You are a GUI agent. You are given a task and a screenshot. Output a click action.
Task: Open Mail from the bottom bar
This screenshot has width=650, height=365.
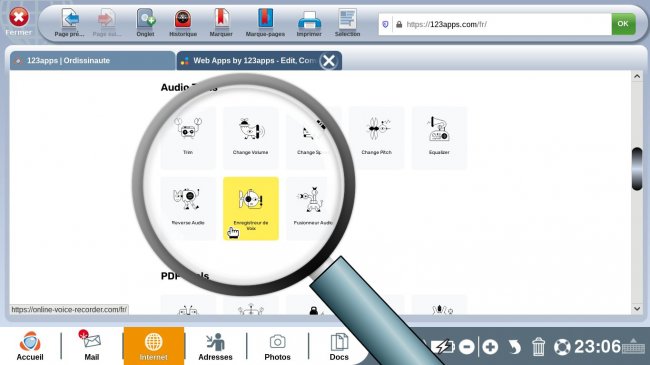[92, 346]
